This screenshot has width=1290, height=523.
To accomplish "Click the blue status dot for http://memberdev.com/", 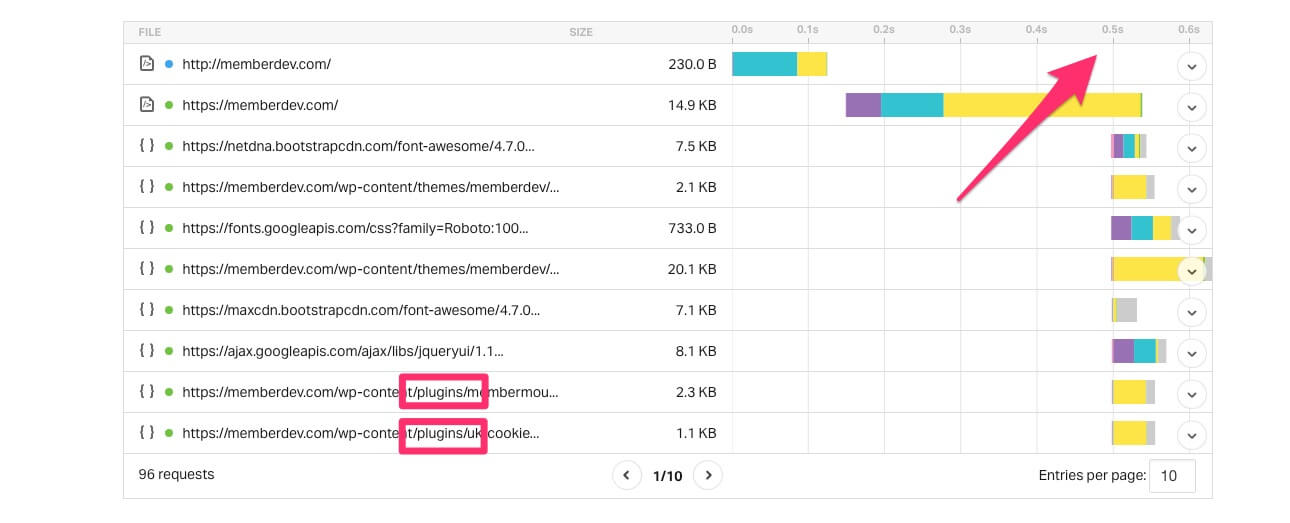I will [169, 64].
